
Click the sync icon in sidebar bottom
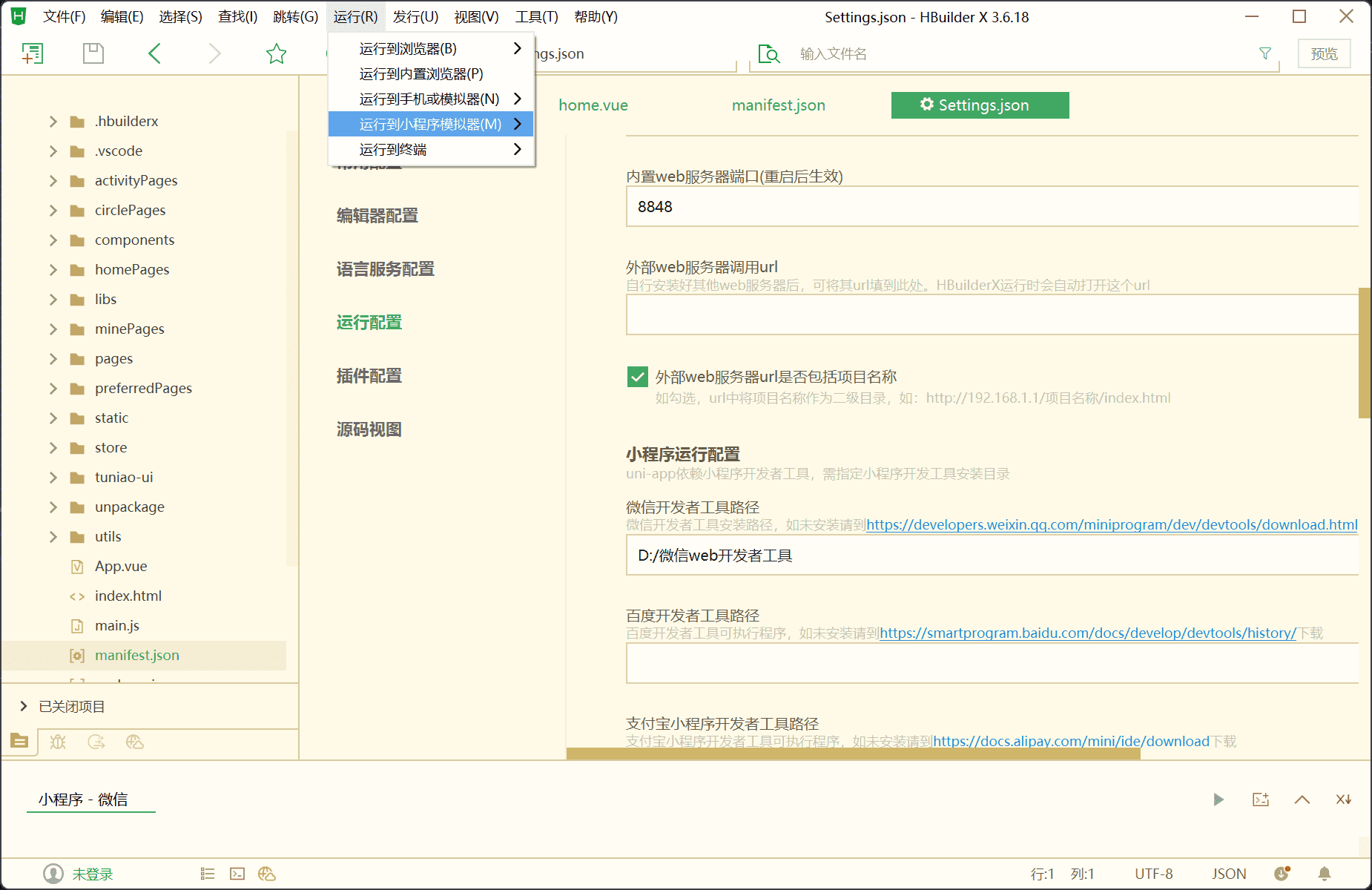96,742
